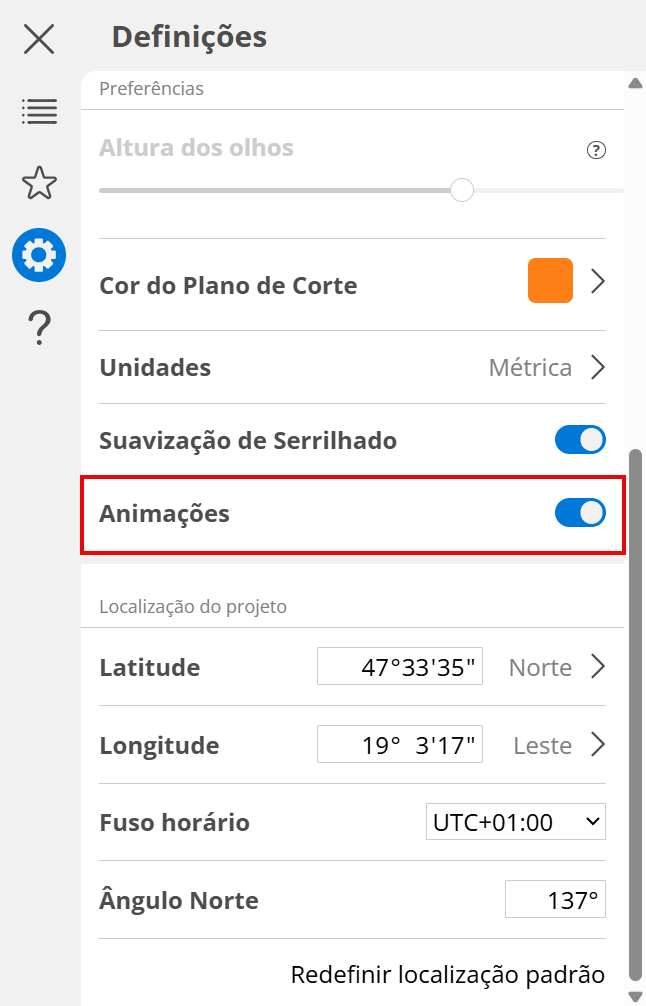Expand the Unidades Métrica chevron

click(598, 367)
